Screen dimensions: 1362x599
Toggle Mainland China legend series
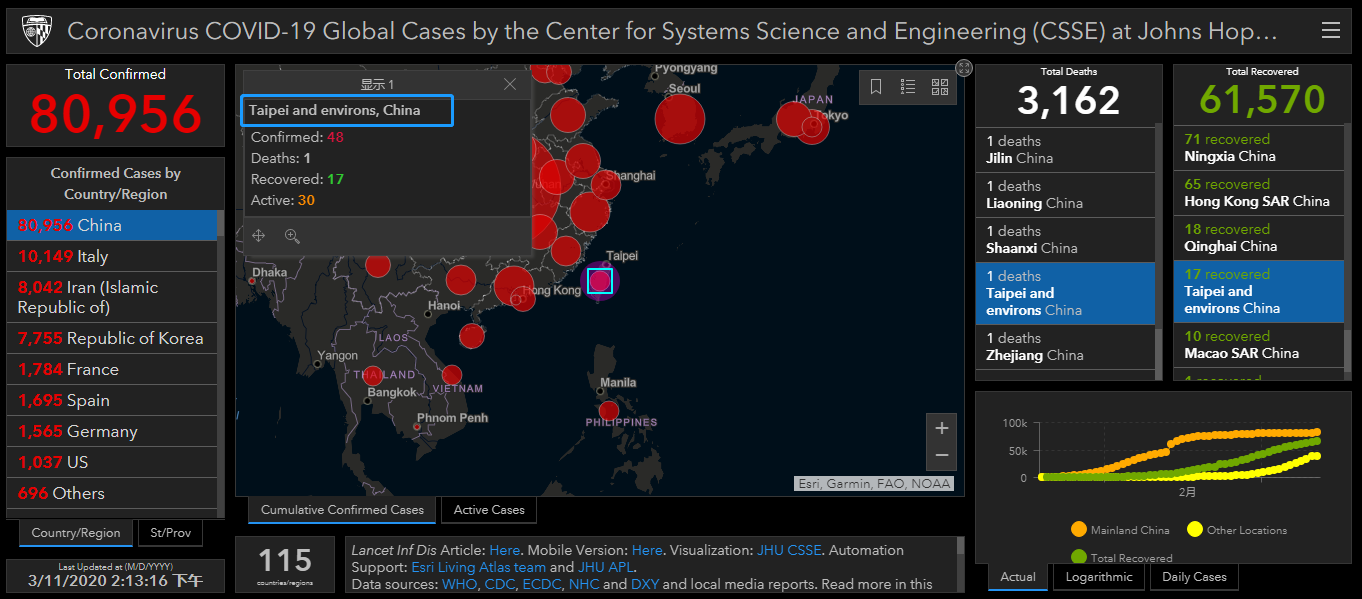(1120, 530)
